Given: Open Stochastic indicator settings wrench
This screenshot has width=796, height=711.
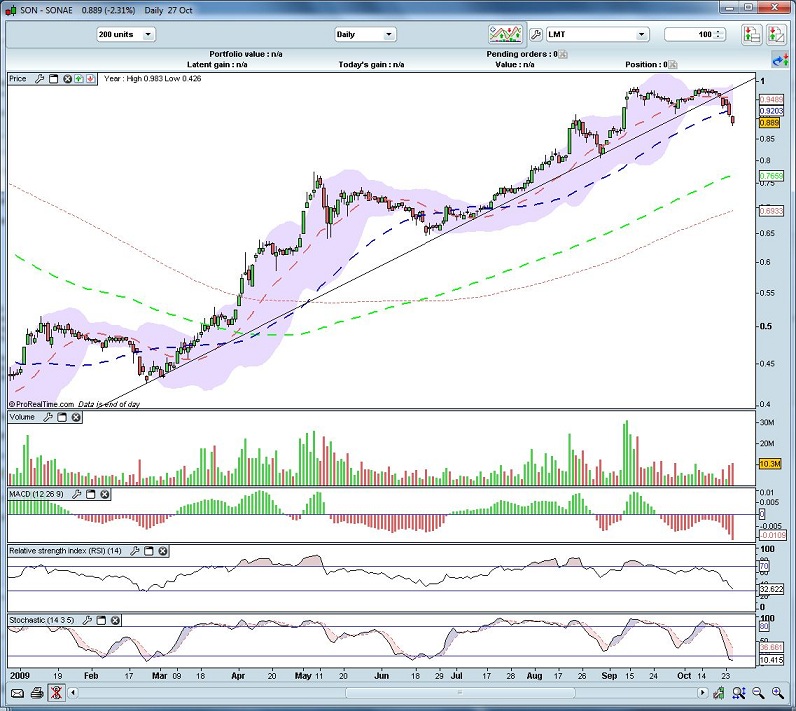Looking at the screenshot, I should [x=87, y=620].
